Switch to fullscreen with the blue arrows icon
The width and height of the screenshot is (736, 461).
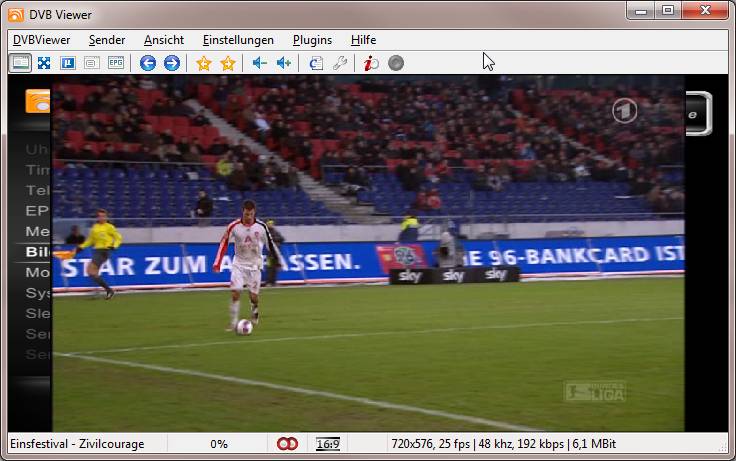[x=44, y=63]
